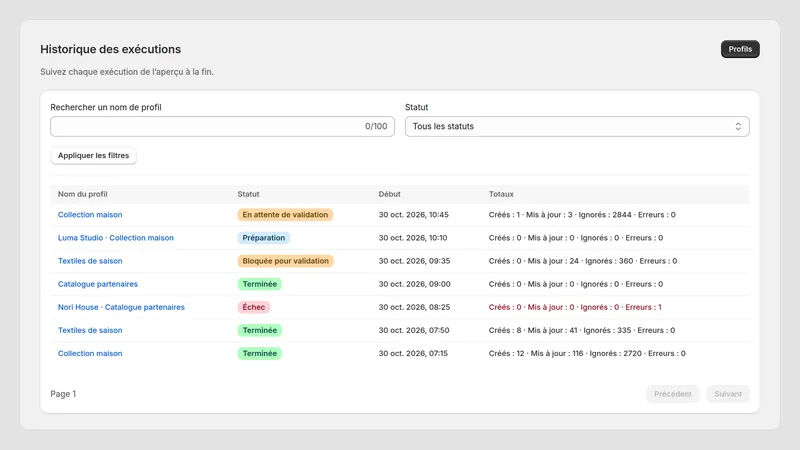
Task: Open the Tous les statuts dropdown
Action: [577, 127]
